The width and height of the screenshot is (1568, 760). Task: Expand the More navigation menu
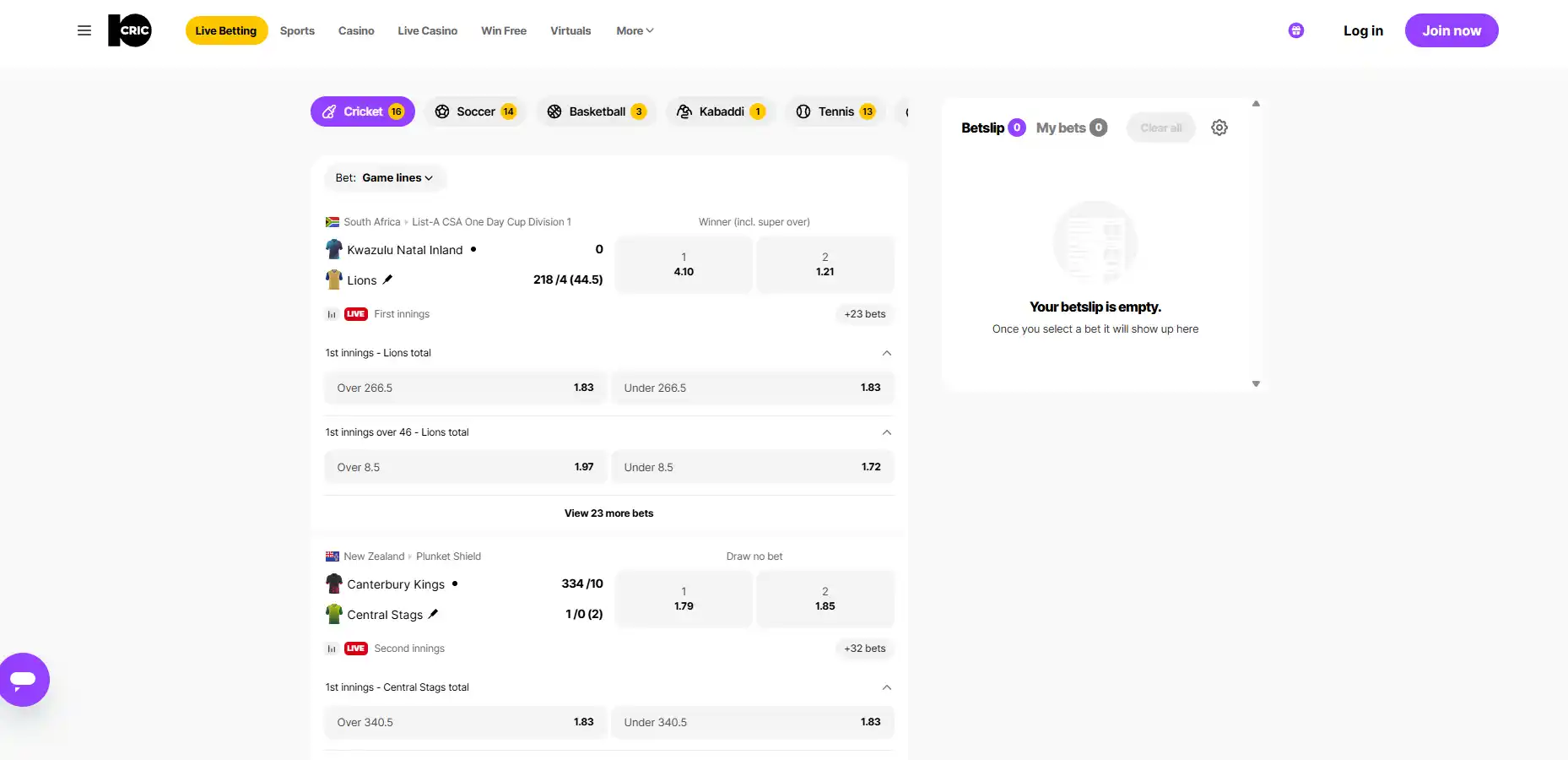(x=635, y=30)
